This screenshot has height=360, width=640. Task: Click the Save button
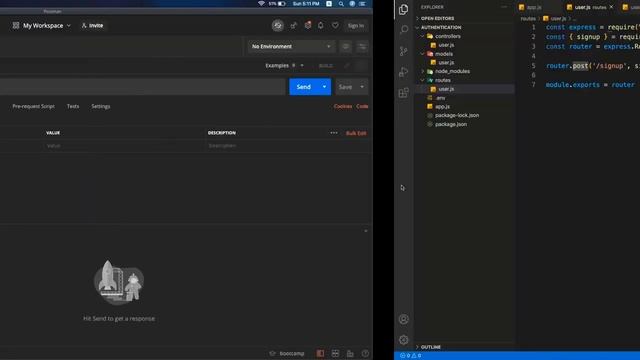click(x=345, y=87)
